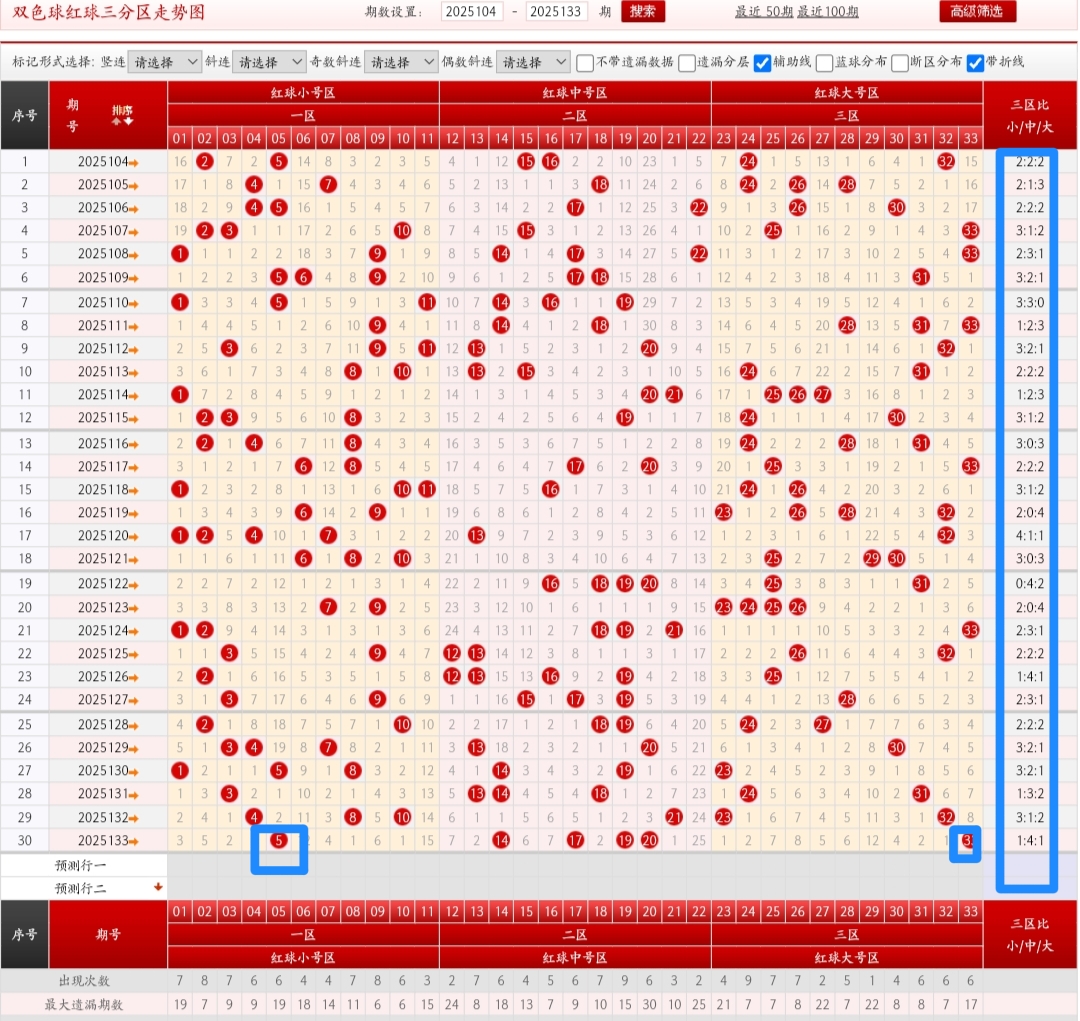Check the 断区分布 checkbox
The width and height of the screenshot is (1080, 1021).
(900, 63)
